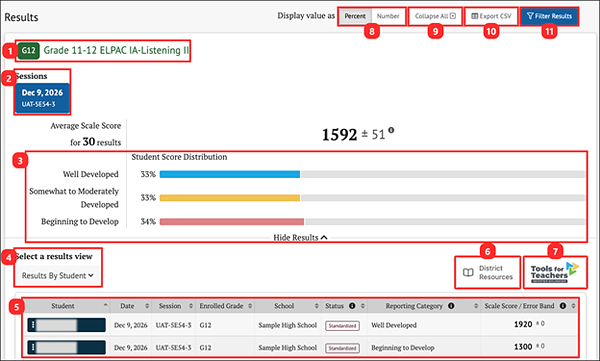Click Standardized status in Well Developed row

(x=342, y=326)
